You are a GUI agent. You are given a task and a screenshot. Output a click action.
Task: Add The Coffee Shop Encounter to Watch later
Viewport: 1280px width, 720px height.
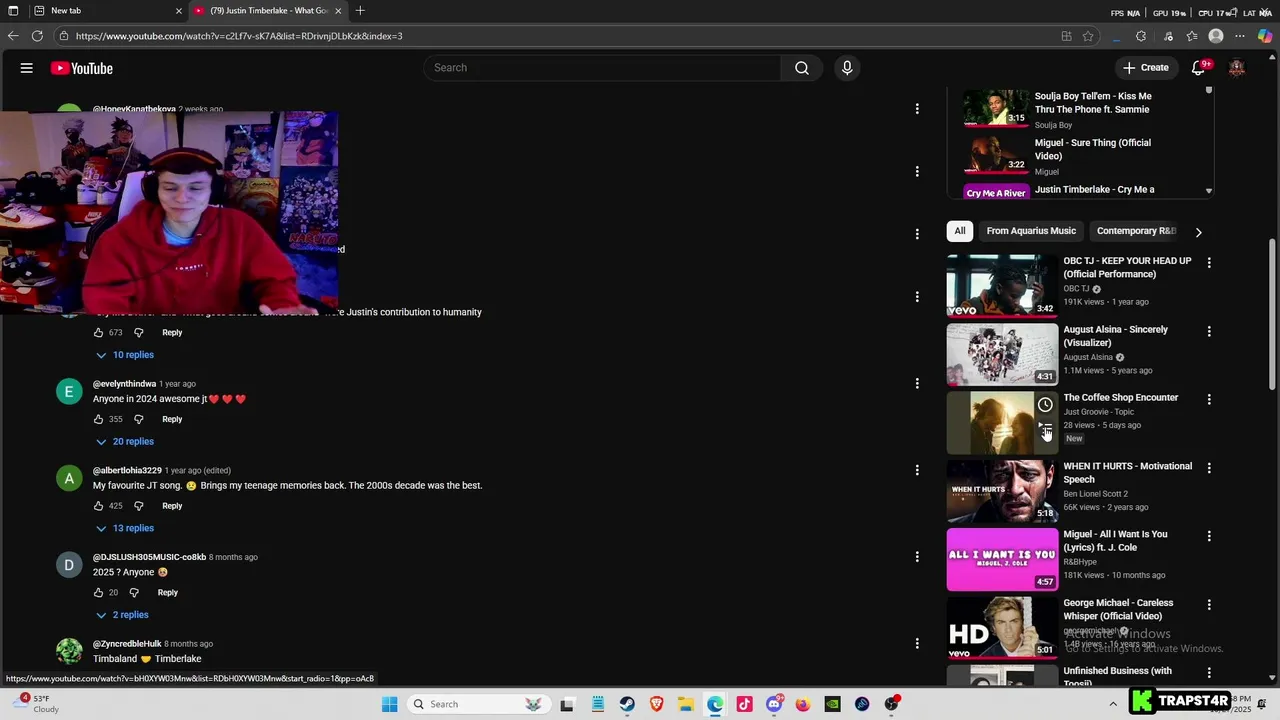pos(1045,405)
